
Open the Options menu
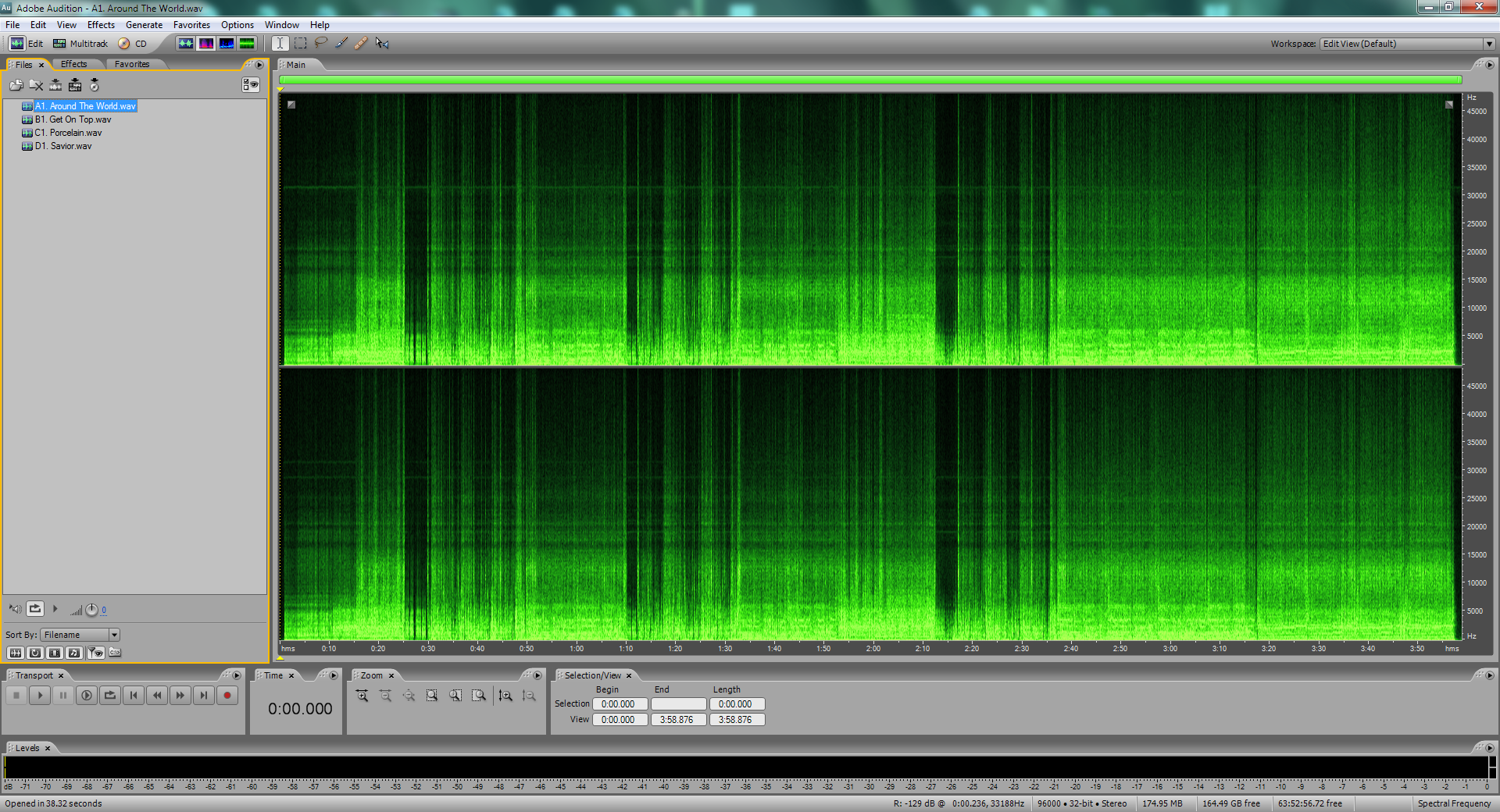pos(237,25)
